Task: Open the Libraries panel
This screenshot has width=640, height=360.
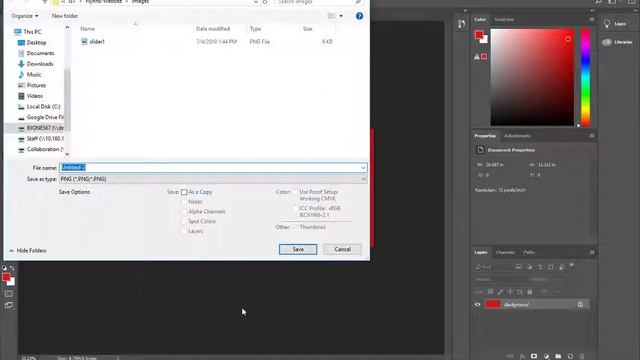Action: [618, 42]
